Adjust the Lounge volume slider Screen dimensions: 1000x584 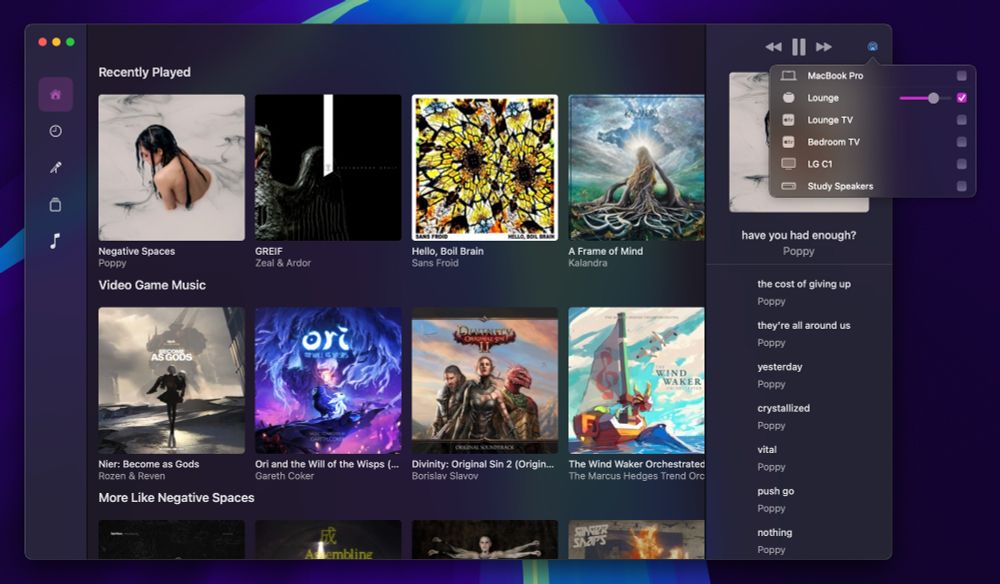925,98
